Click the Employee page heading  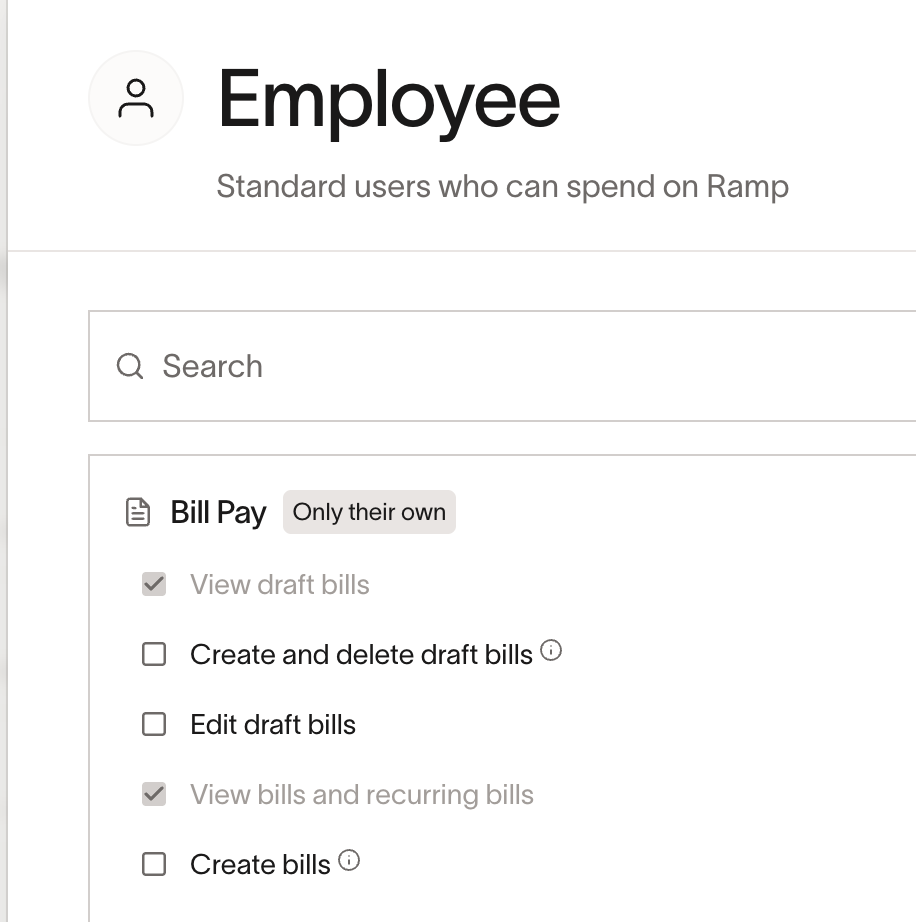pos(389,98)
